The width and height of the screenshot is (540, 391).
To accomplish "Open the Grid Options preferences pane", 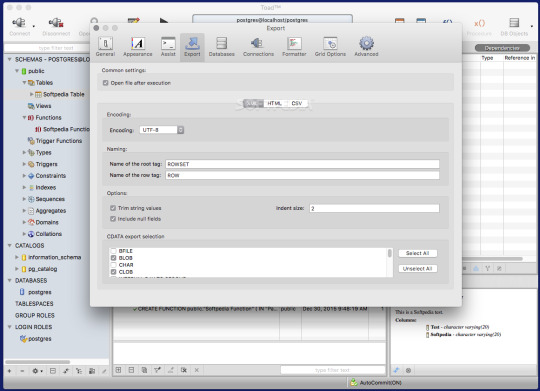I will [x=330, y=47].
